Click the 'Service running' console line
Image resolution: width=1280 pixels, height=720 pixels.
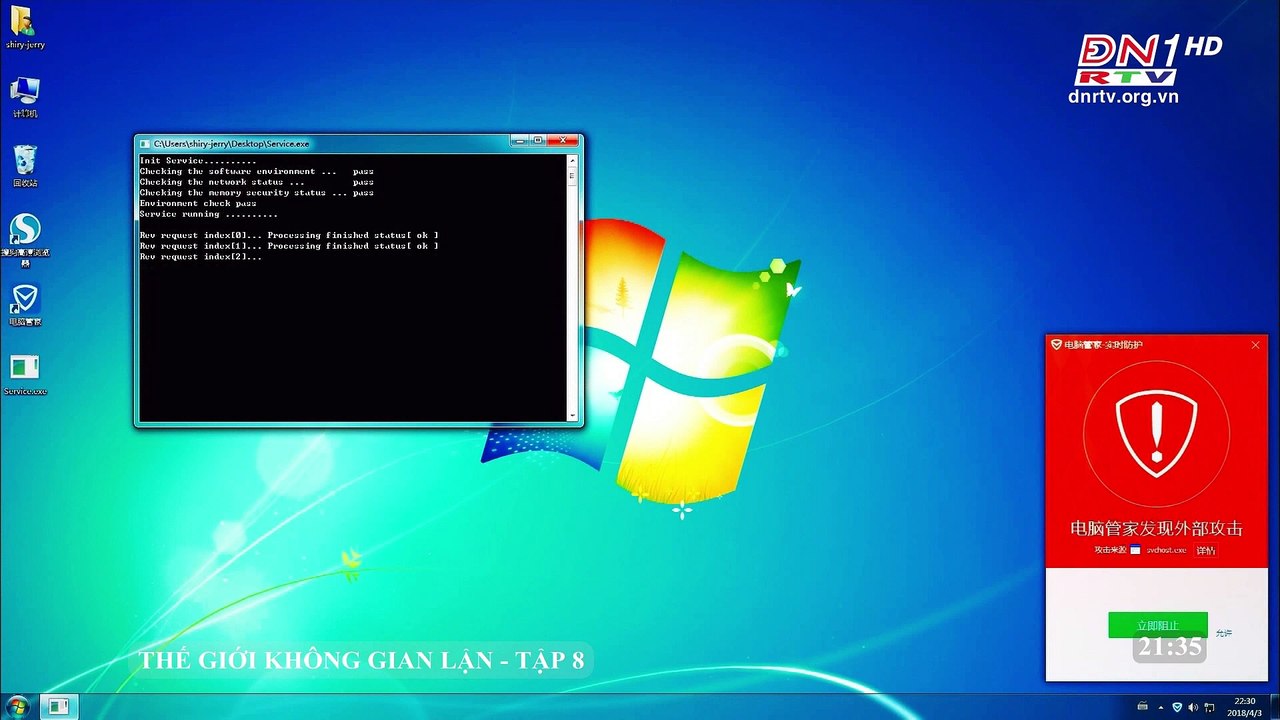click(209, 214)
